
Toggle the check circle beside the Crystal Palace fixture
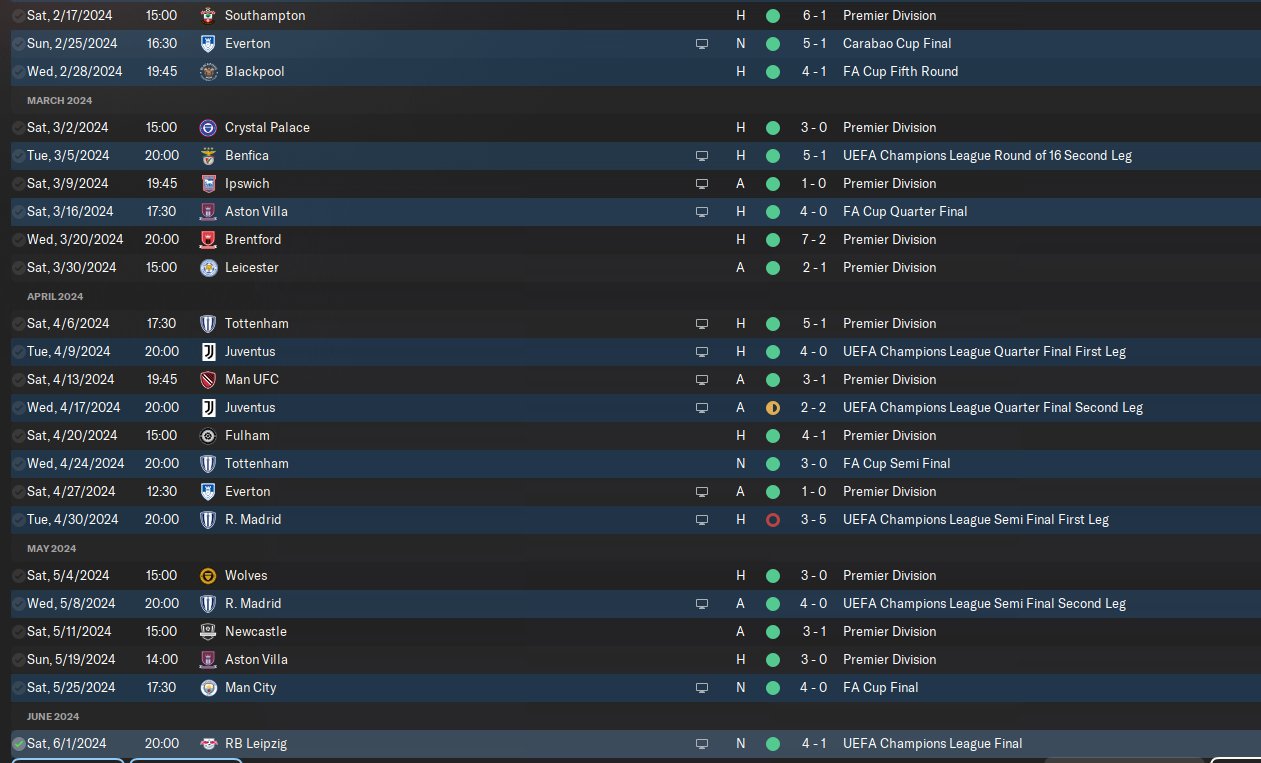tap(18, 128)
